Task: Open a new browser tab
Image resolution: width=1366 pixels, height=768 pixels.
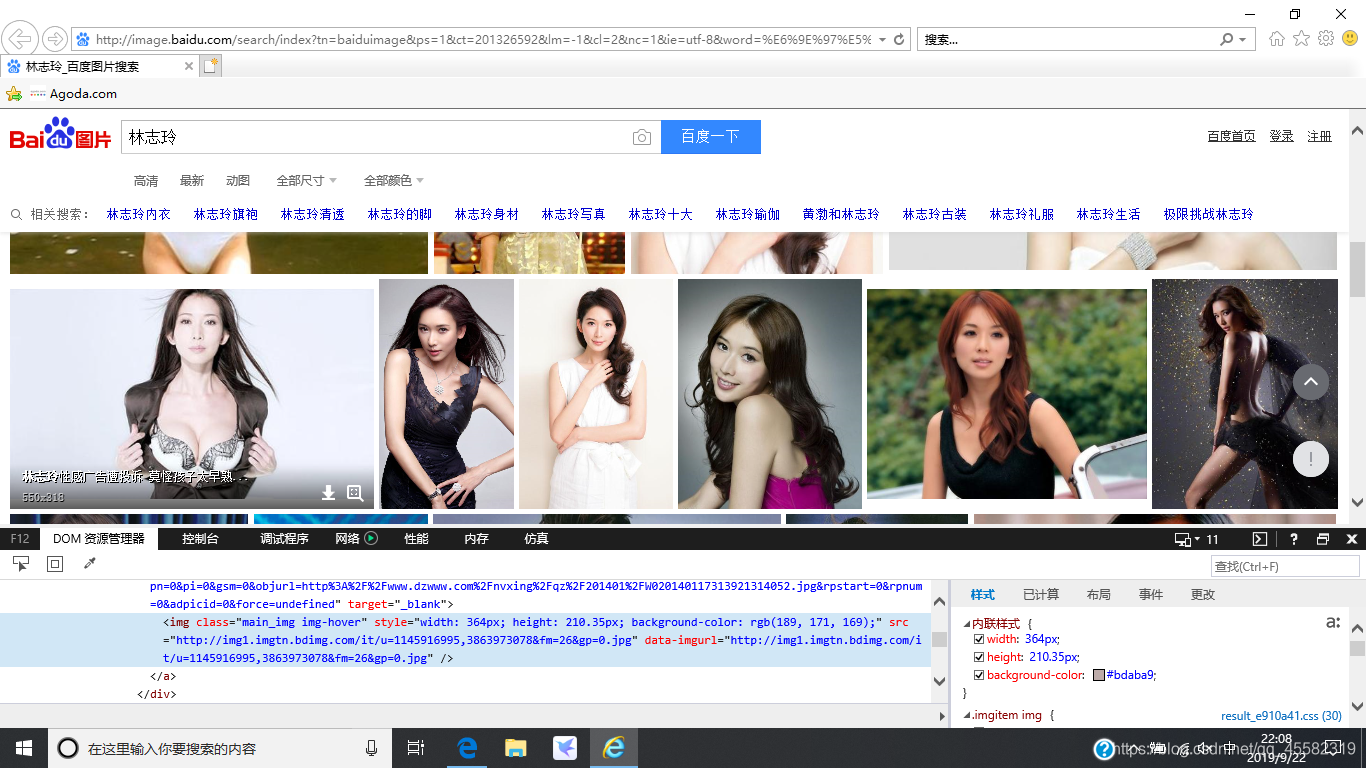Action: coord(210,66)
